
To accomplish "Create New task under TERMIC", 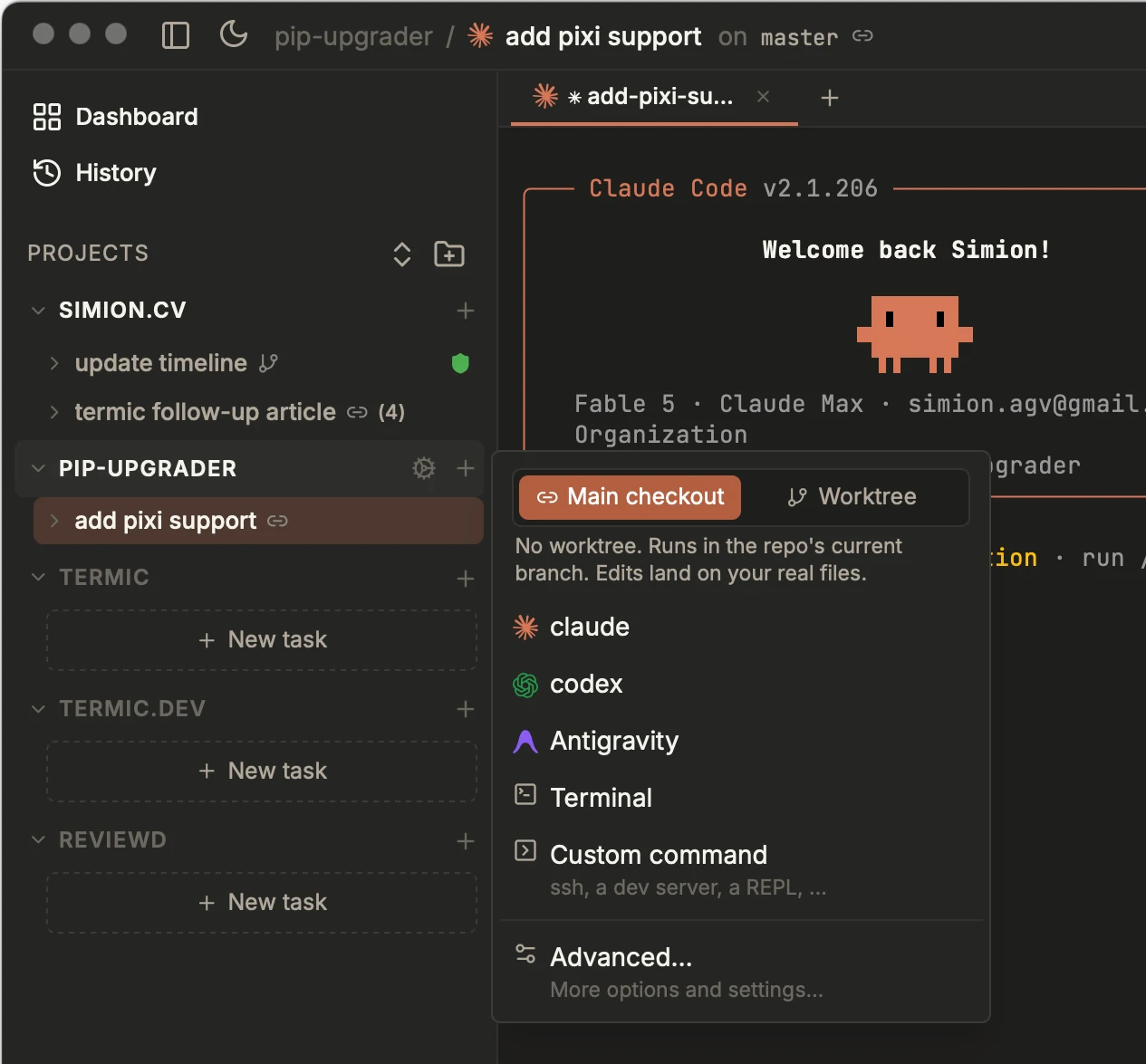I will [x=262, y=640].
